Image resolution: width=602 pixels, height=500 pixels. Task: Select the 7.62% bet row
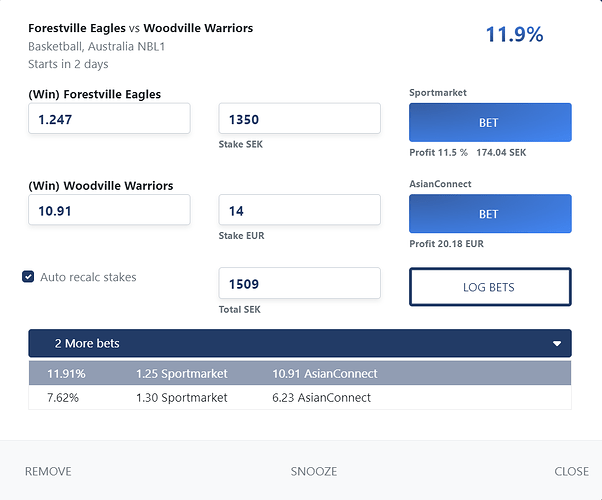click(299, 398)
